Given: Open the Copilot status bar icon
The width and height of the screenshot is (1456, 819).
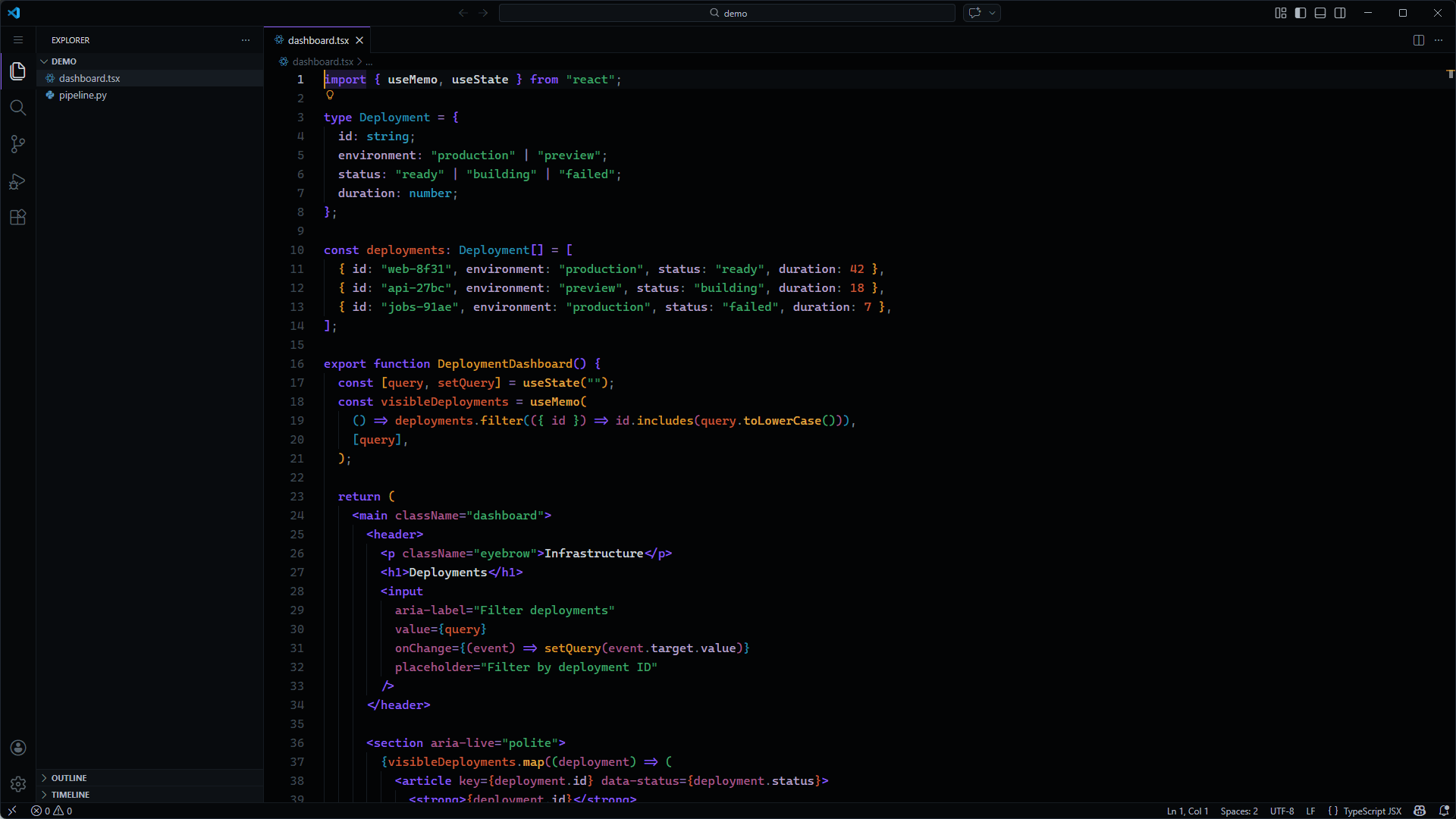Looking at the screenshot, I should tap(1420, 811).
